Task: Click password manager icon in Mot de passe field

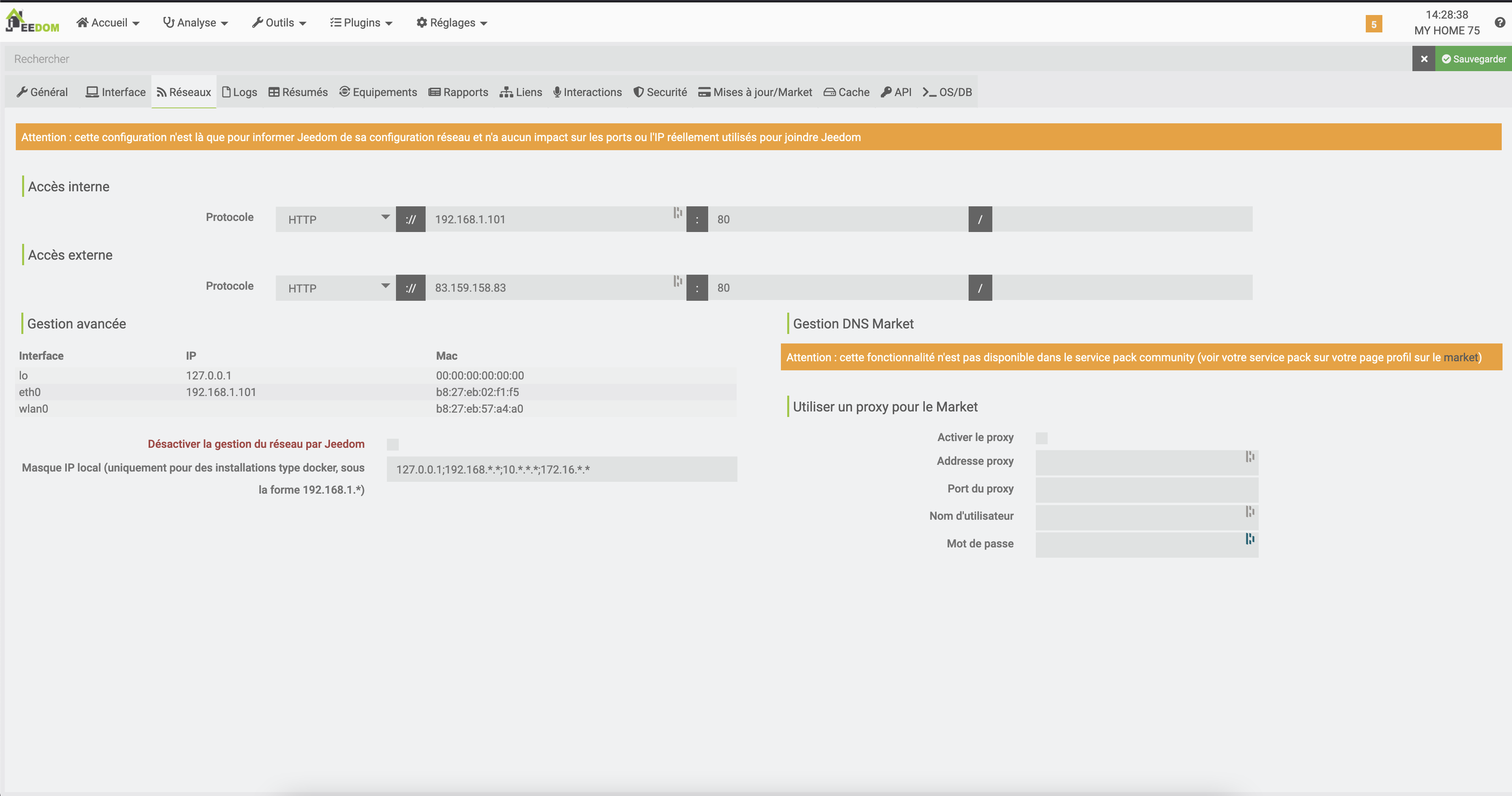Action: (x=1250, y=538)
